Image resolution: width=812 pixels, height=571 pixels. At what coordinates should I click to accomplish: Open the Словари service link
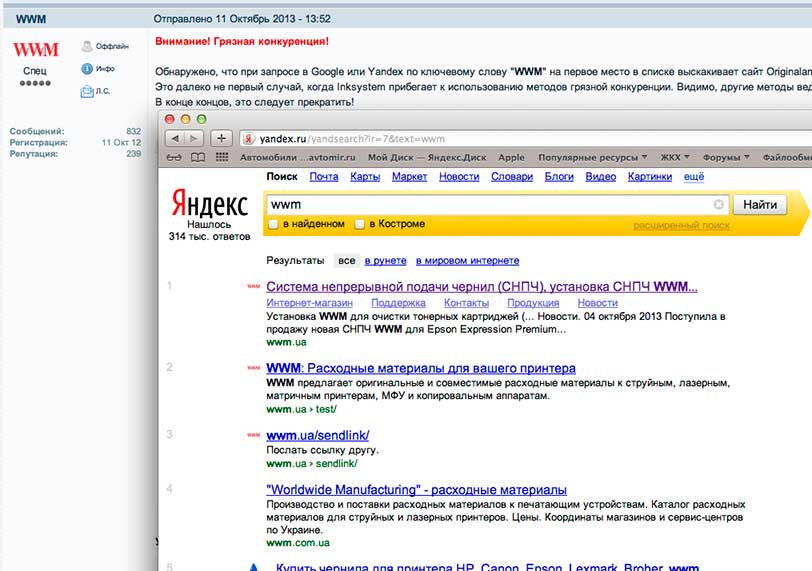(512, 177)
